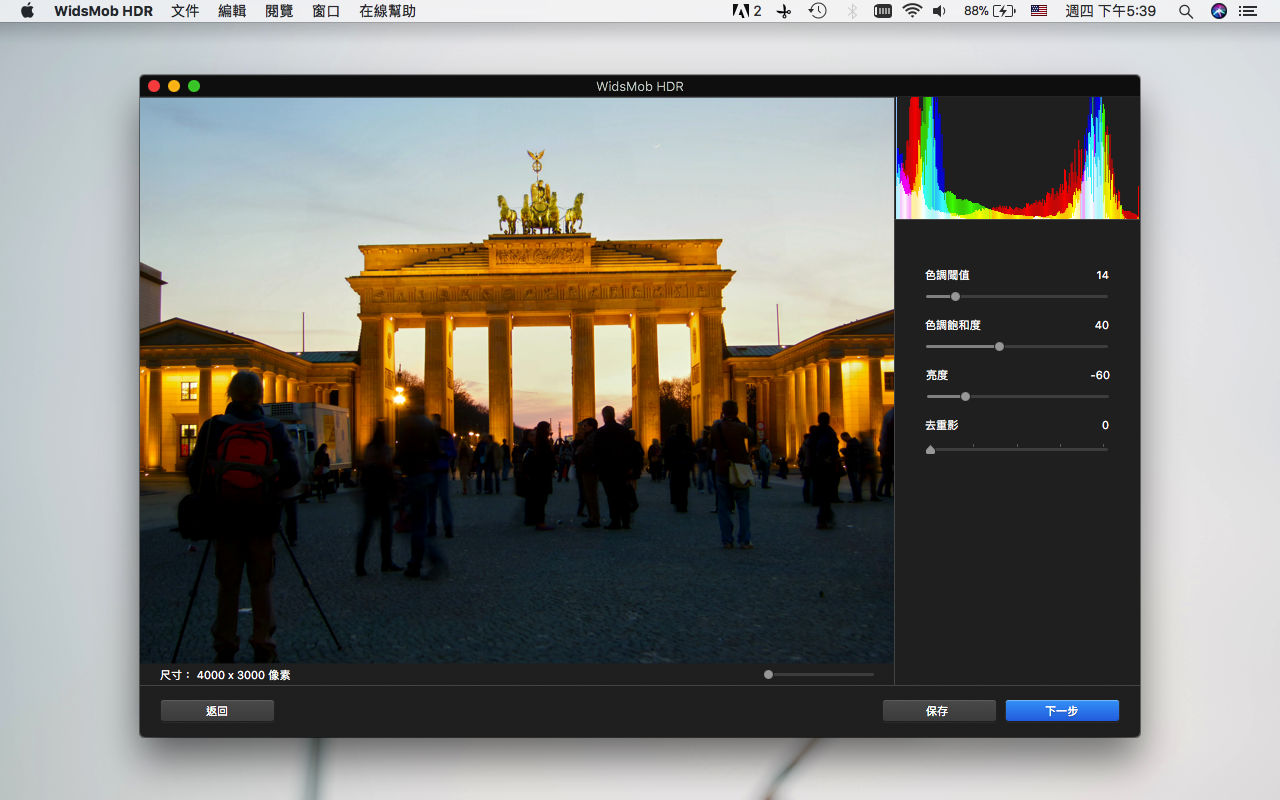Click the color histogram display

tap(1017, 158)
